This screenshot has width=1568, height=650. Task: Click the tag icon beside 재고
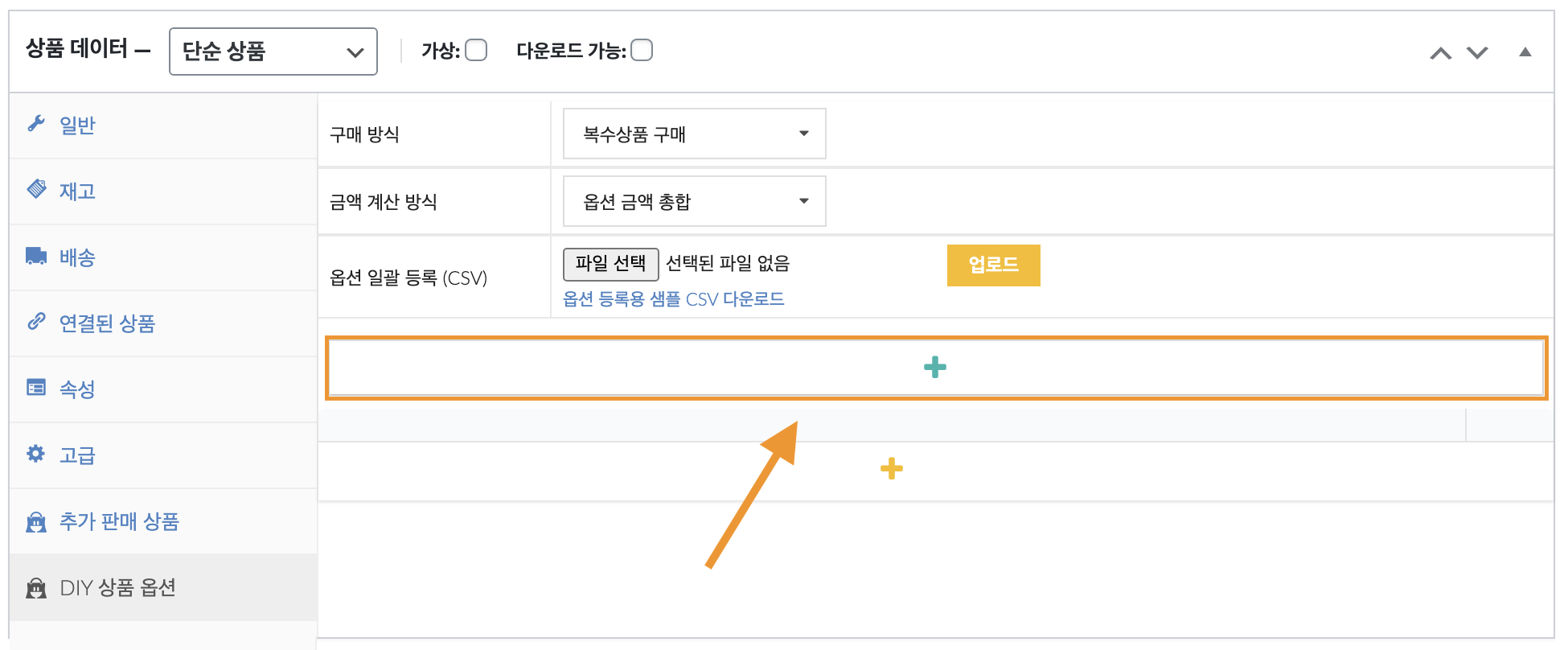tap(36, 190)
